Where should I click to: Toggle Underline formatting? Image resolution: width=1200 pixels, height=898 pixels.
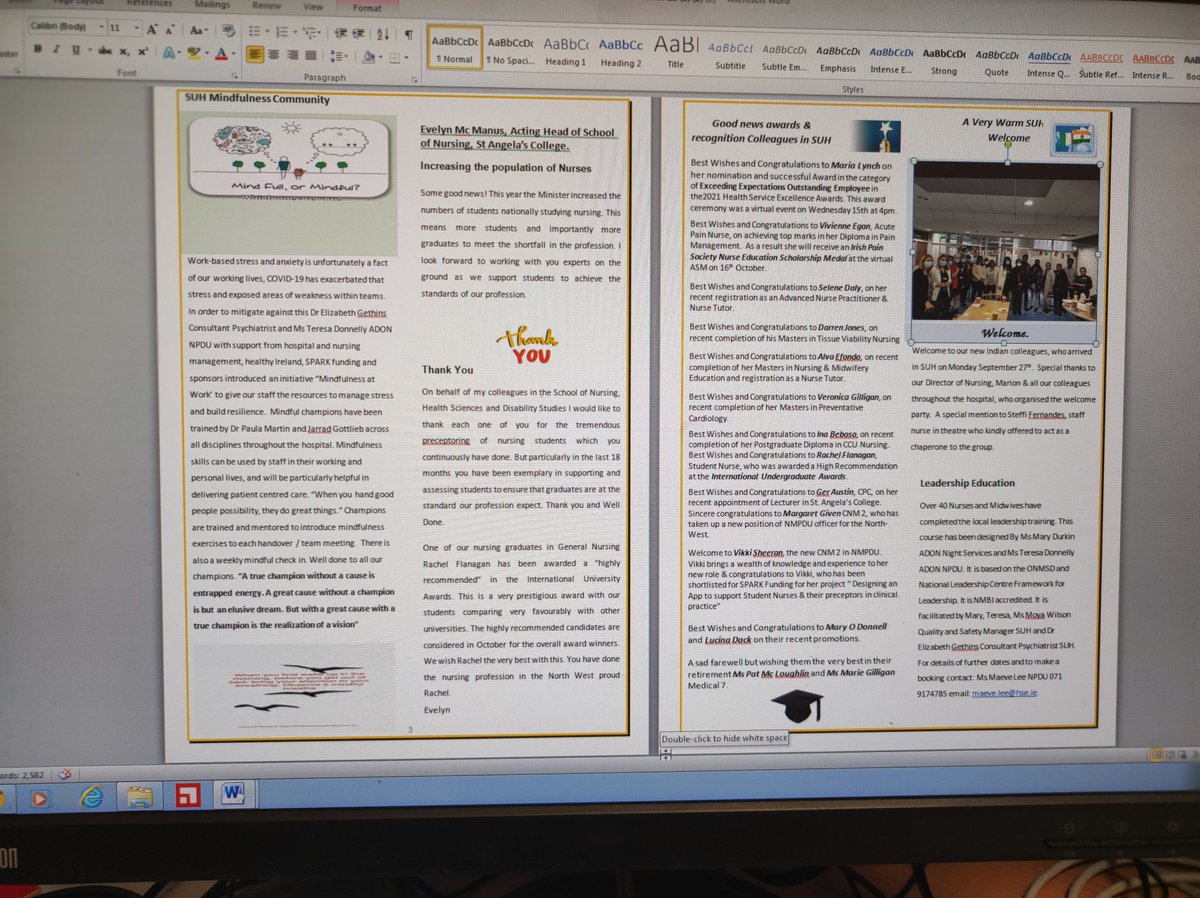pyautogui.click(x=76, y=50)
